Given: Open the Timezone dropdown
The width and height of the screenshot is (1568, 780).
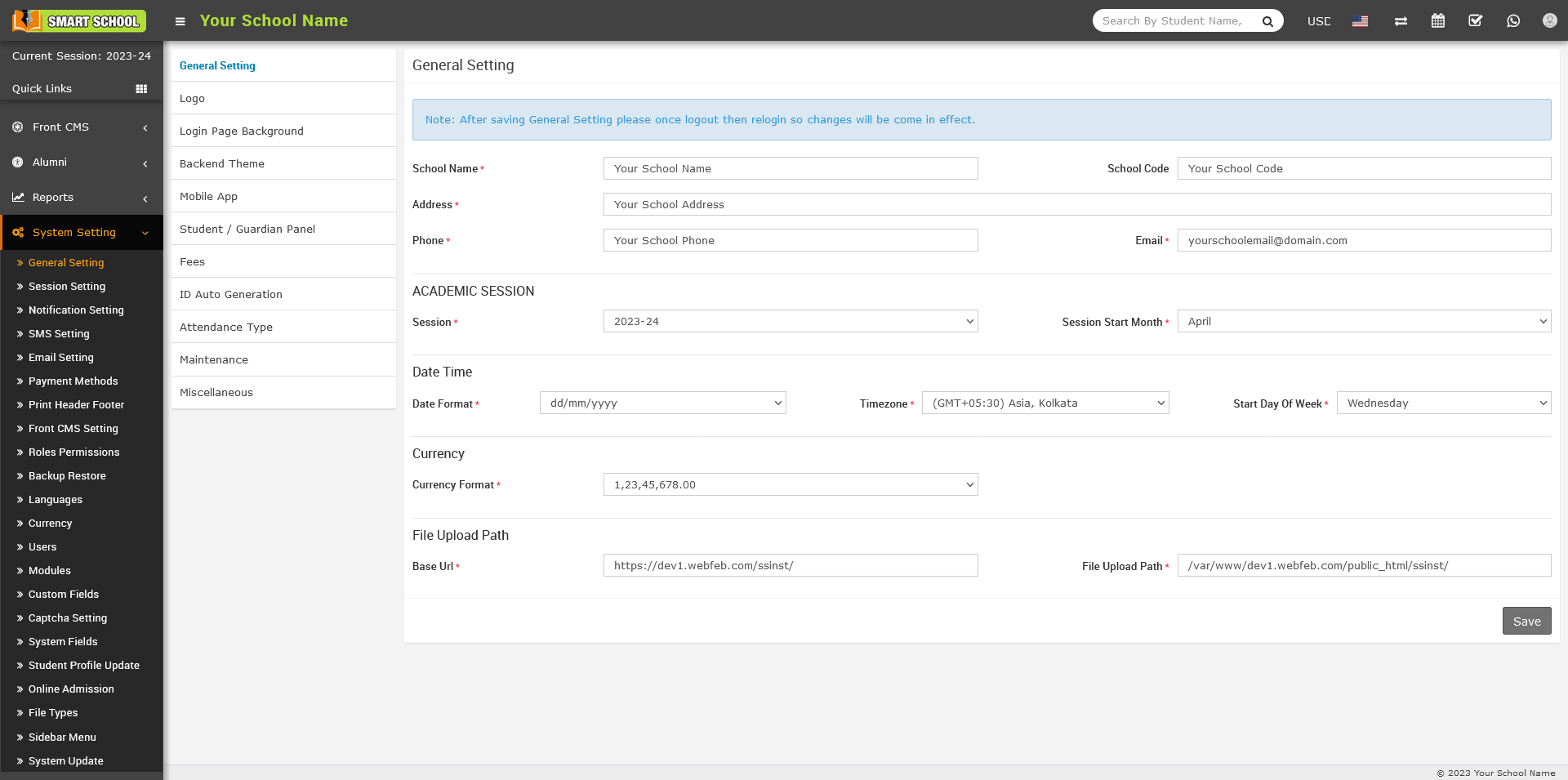Looking at the screenshot, I should click(1045, 403).
